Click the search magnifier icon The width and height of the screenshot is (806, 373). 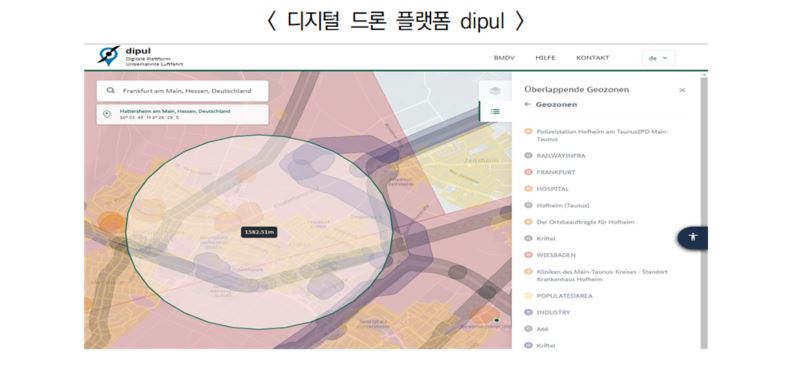(111, 90)
